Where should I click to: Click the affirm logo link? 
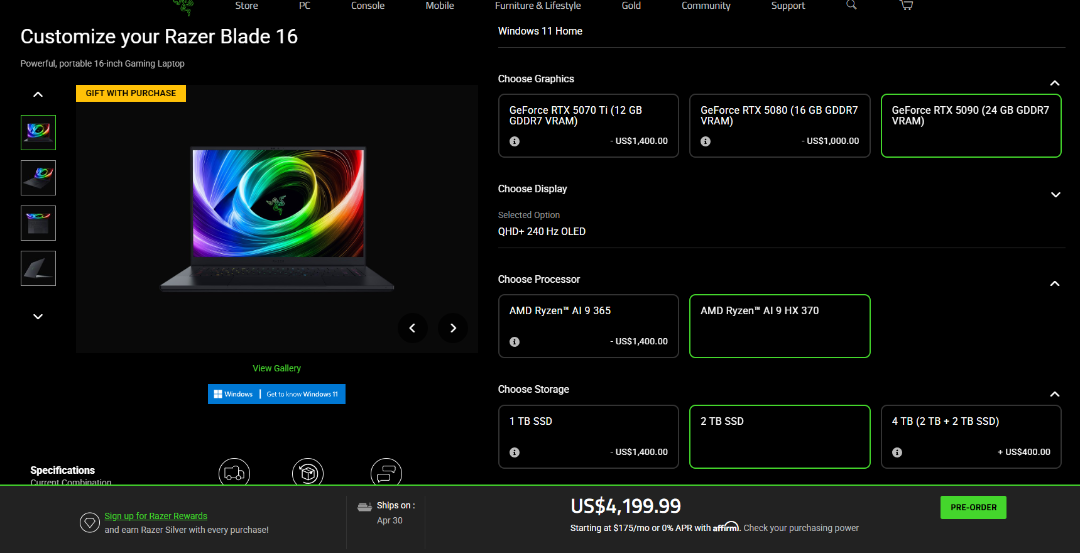[726, 527]
